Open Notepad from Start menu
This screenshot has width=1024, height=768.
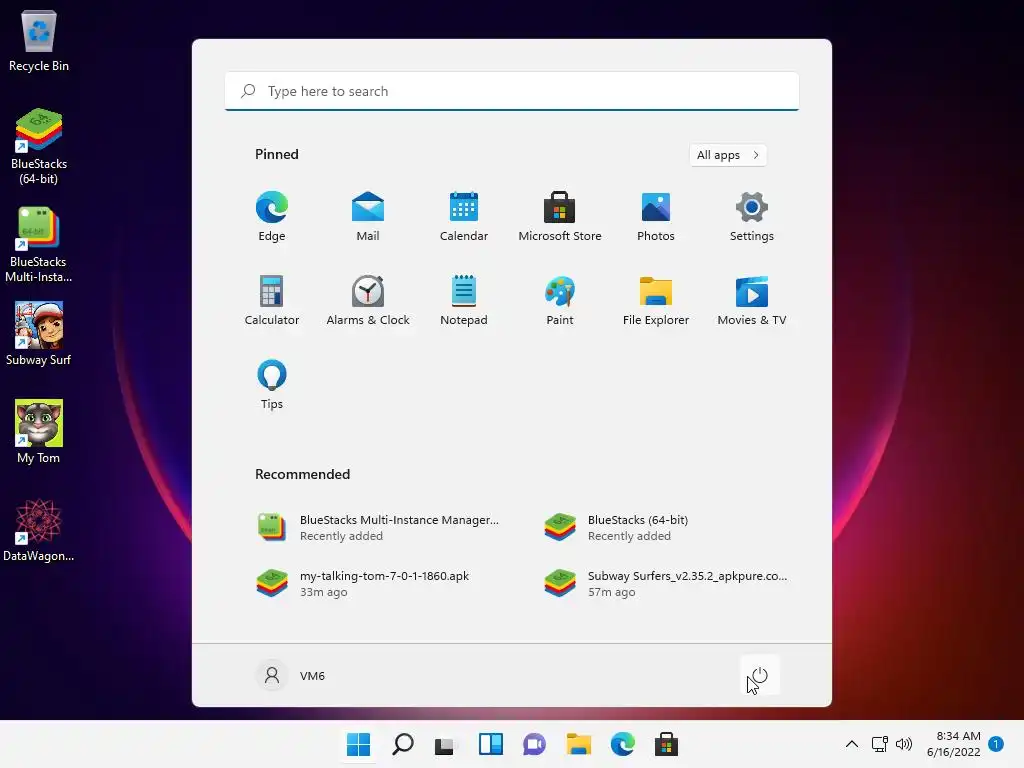464,300
